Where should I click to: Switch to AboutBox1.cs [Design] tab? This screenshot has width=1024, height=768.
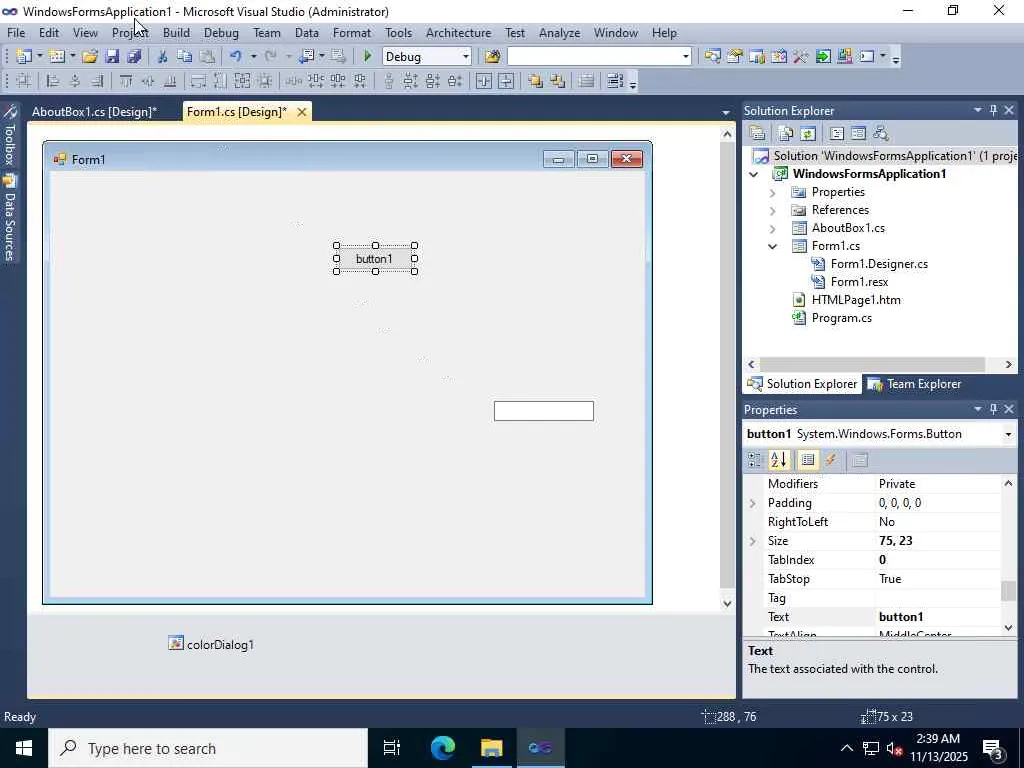point(95,112)
